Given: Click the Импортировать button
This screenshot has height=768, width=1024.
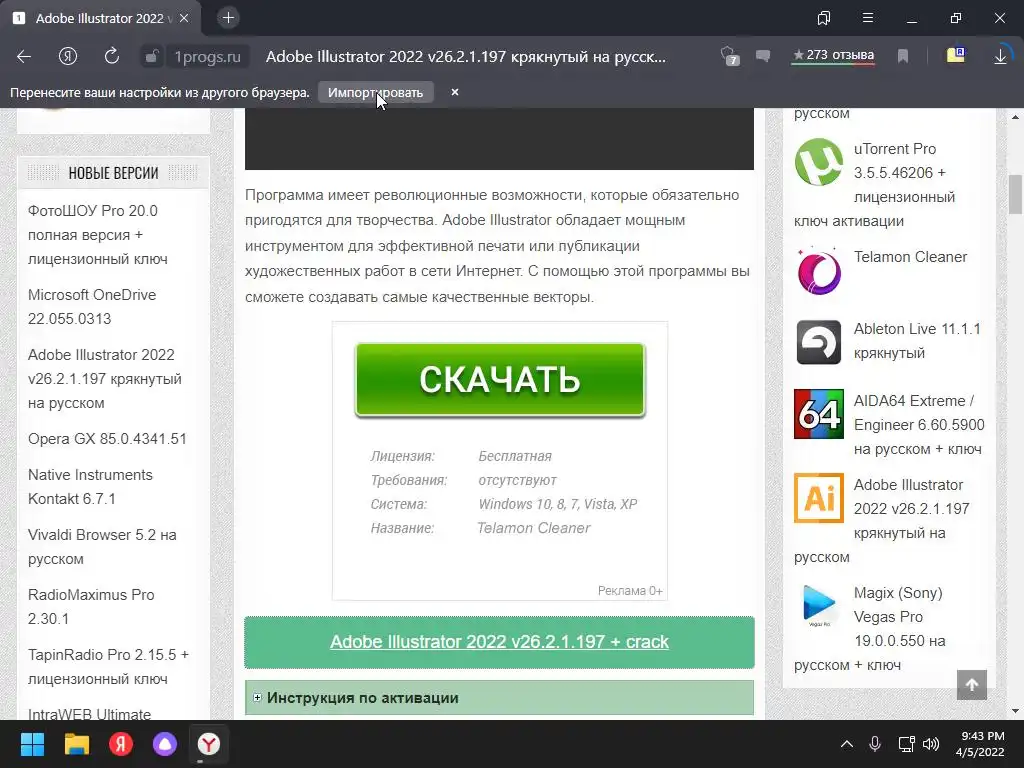Looking at the screenshot, I should point(376,93).
